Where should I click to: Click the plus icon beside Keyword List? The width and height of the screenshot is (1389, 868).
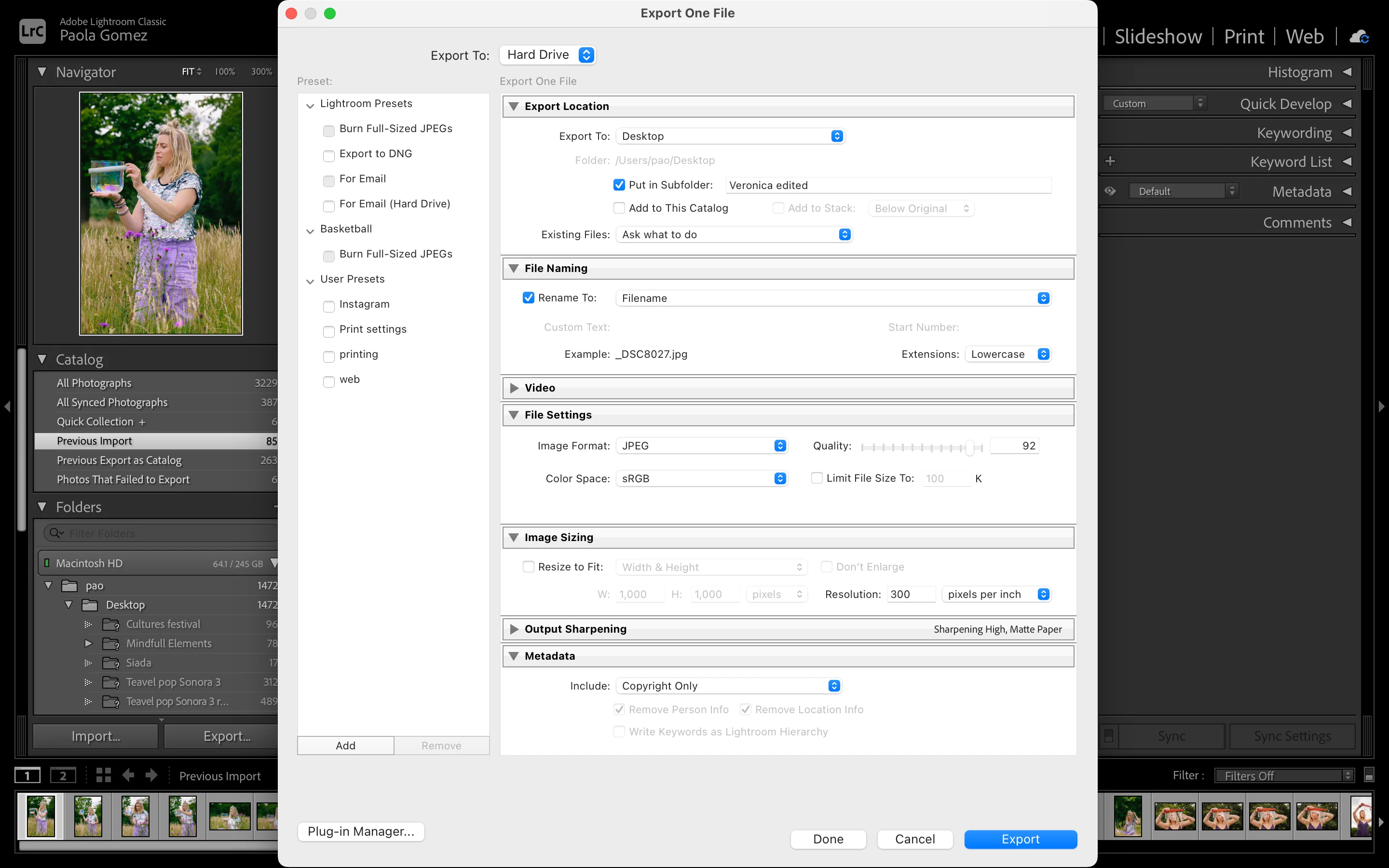click(1110, 162)
